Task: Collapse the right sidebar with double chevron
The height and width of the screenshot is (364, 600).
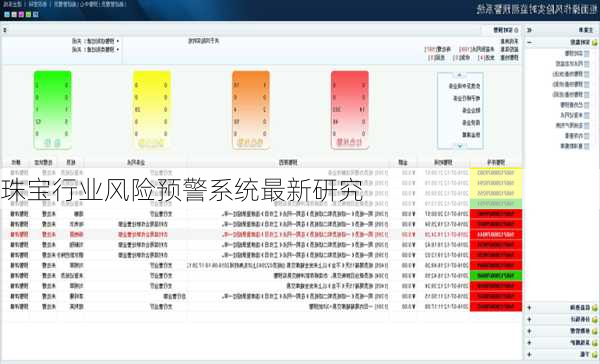Action: [530, 30]
